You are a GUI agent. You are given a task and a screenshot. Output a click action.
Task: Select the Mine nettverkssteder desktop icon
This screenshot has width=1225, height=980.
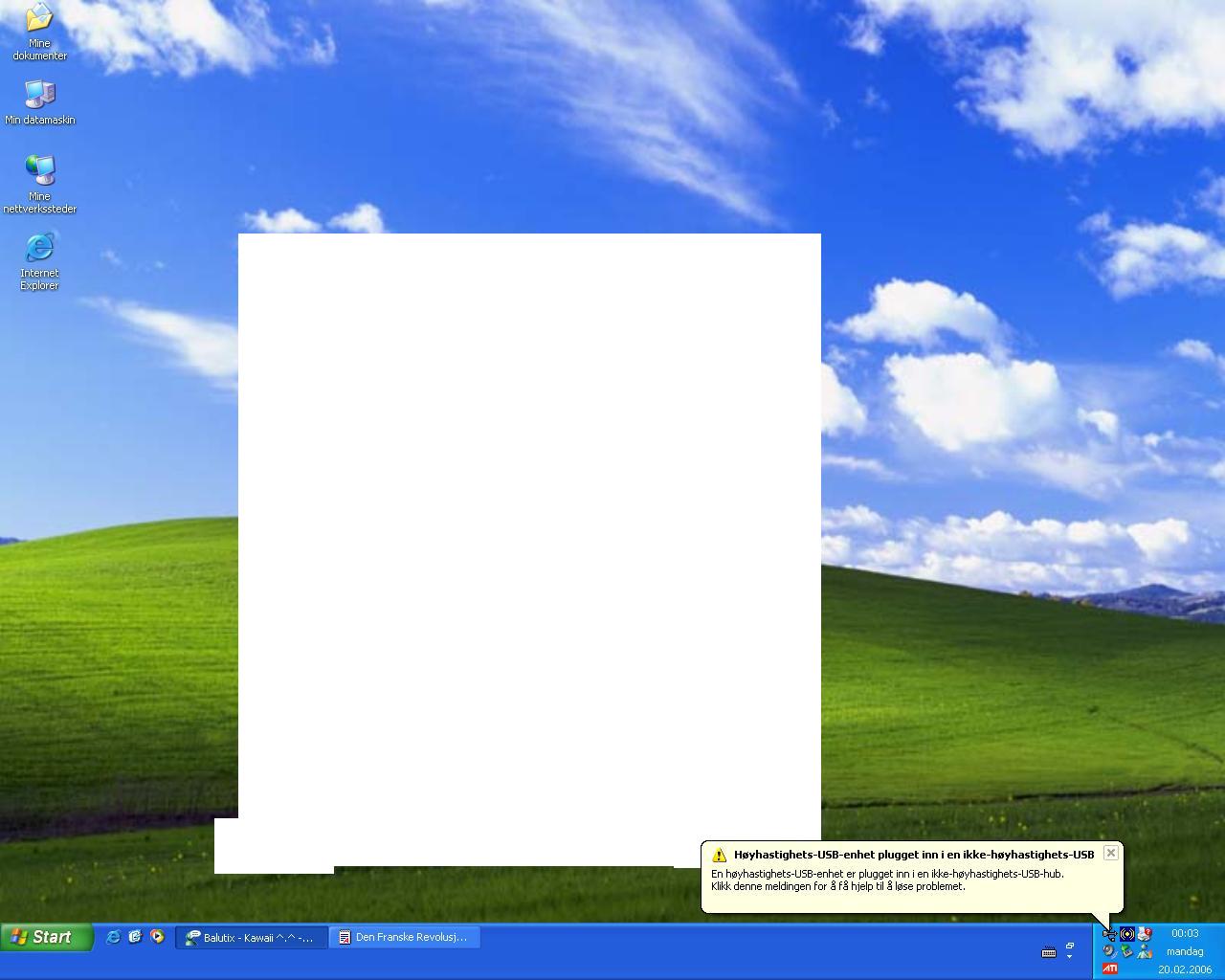pyautogui.click(x=39, y=184)
